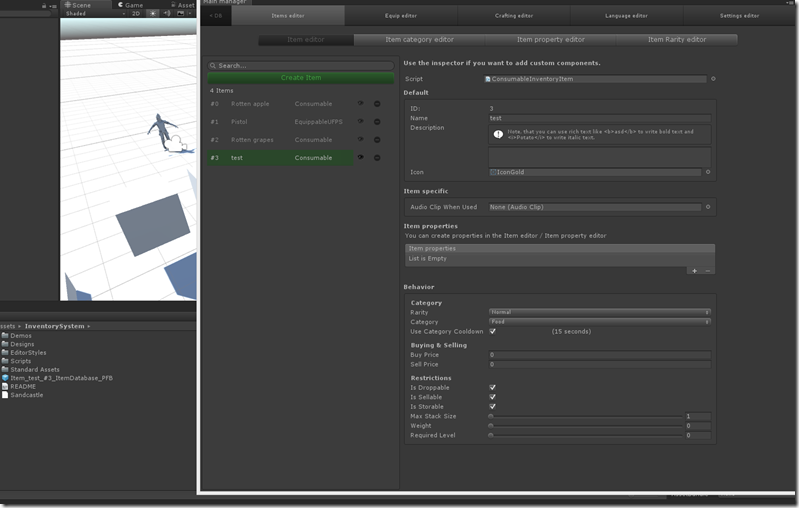Open the Shaded draw mode dropdown
The image size is (799, 508).
[95, 14]
